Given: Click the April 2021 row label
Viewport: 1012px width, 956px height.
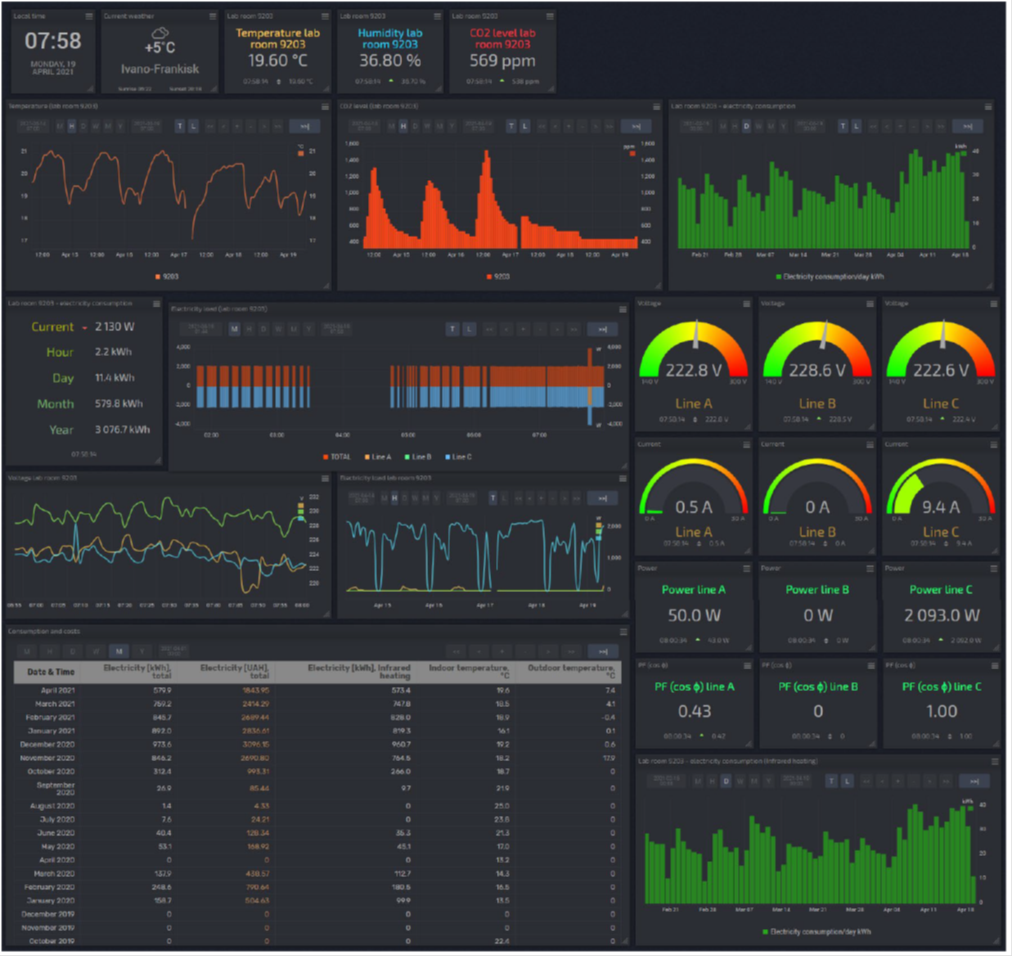Looking at the screenshot, I should click(x=58, y=691).
